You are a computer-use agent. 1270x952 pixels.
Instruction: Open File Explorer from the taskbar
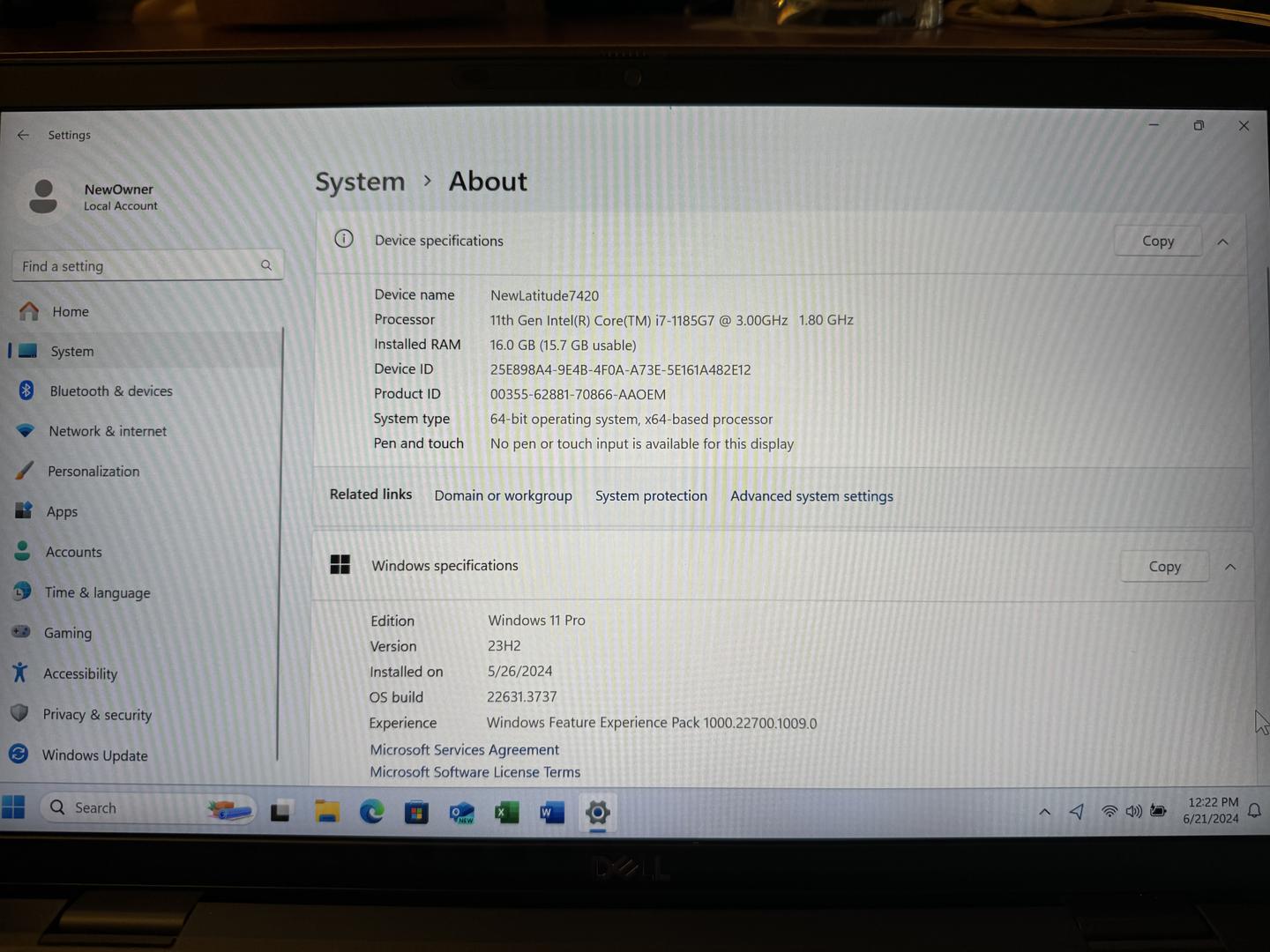point(327,811)
